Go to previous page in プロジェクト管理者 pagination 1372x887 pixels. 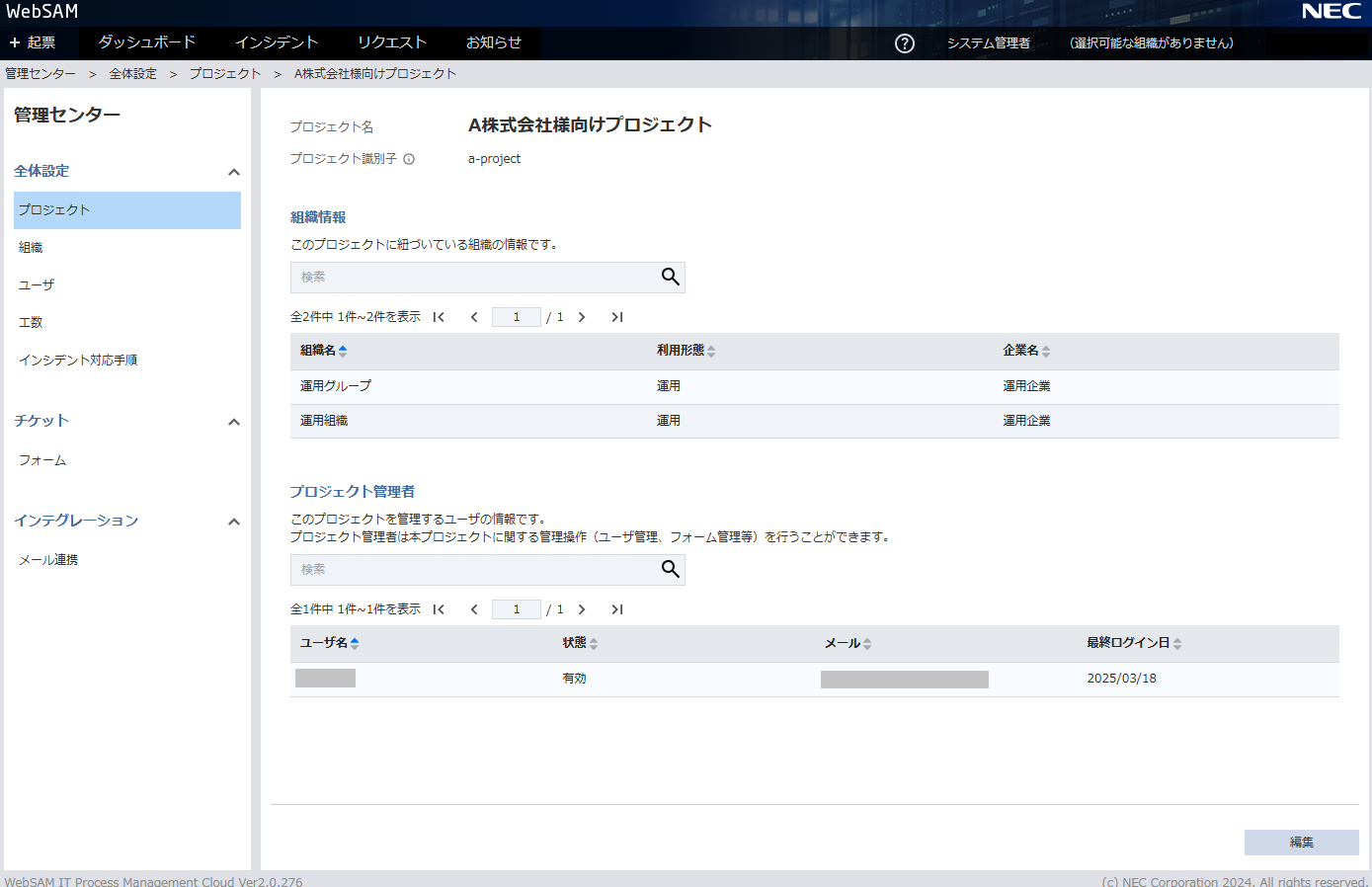(474, 609)
